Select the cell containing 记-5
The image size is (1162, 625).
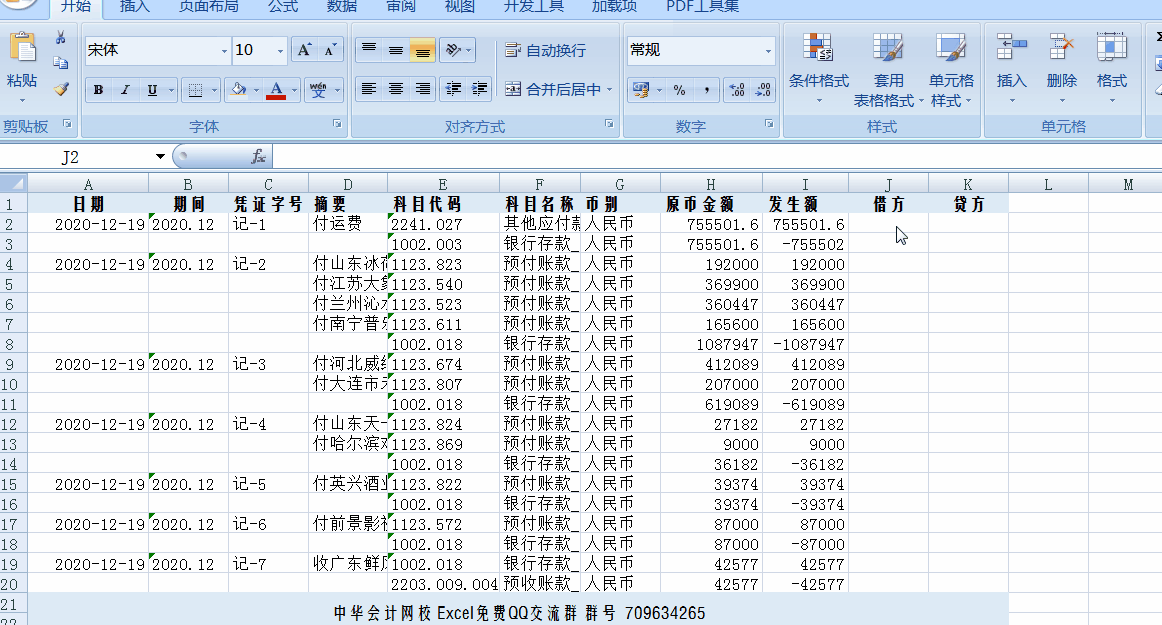coord(268,484)
